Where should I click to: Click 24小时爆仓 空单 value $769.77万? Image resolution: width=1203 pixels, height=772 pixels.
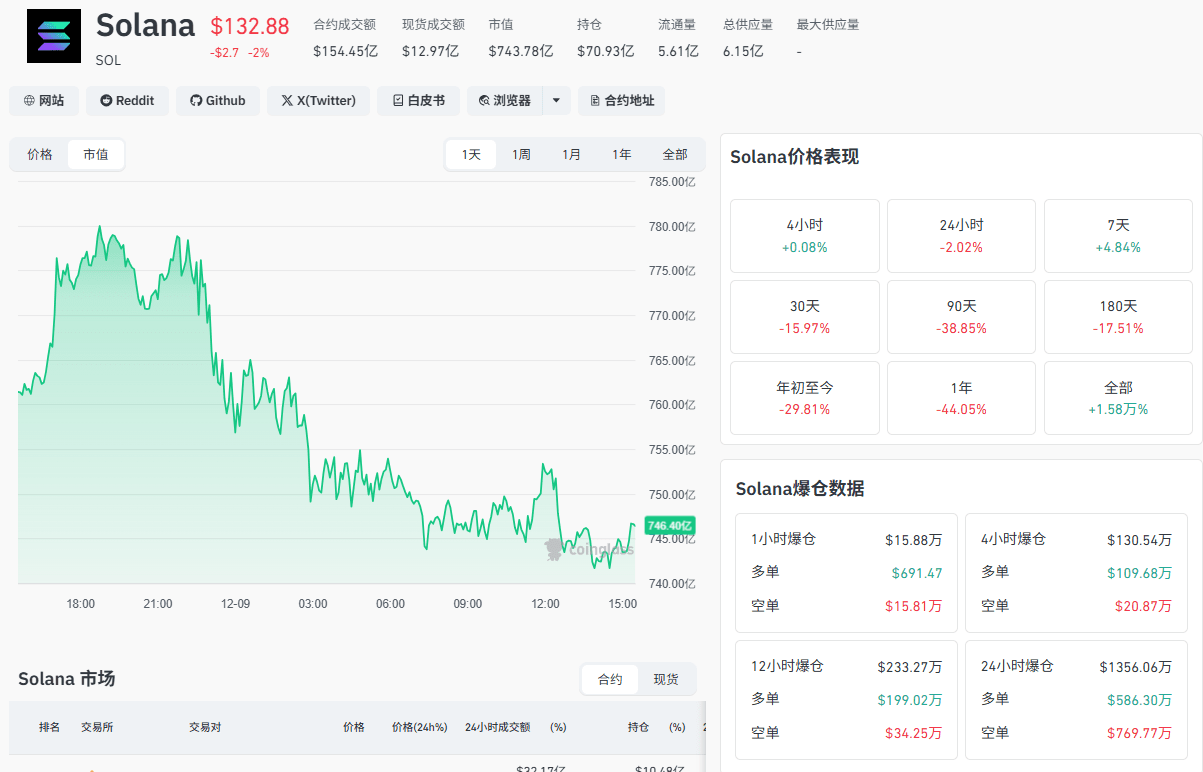click(x=1139, y=733)
